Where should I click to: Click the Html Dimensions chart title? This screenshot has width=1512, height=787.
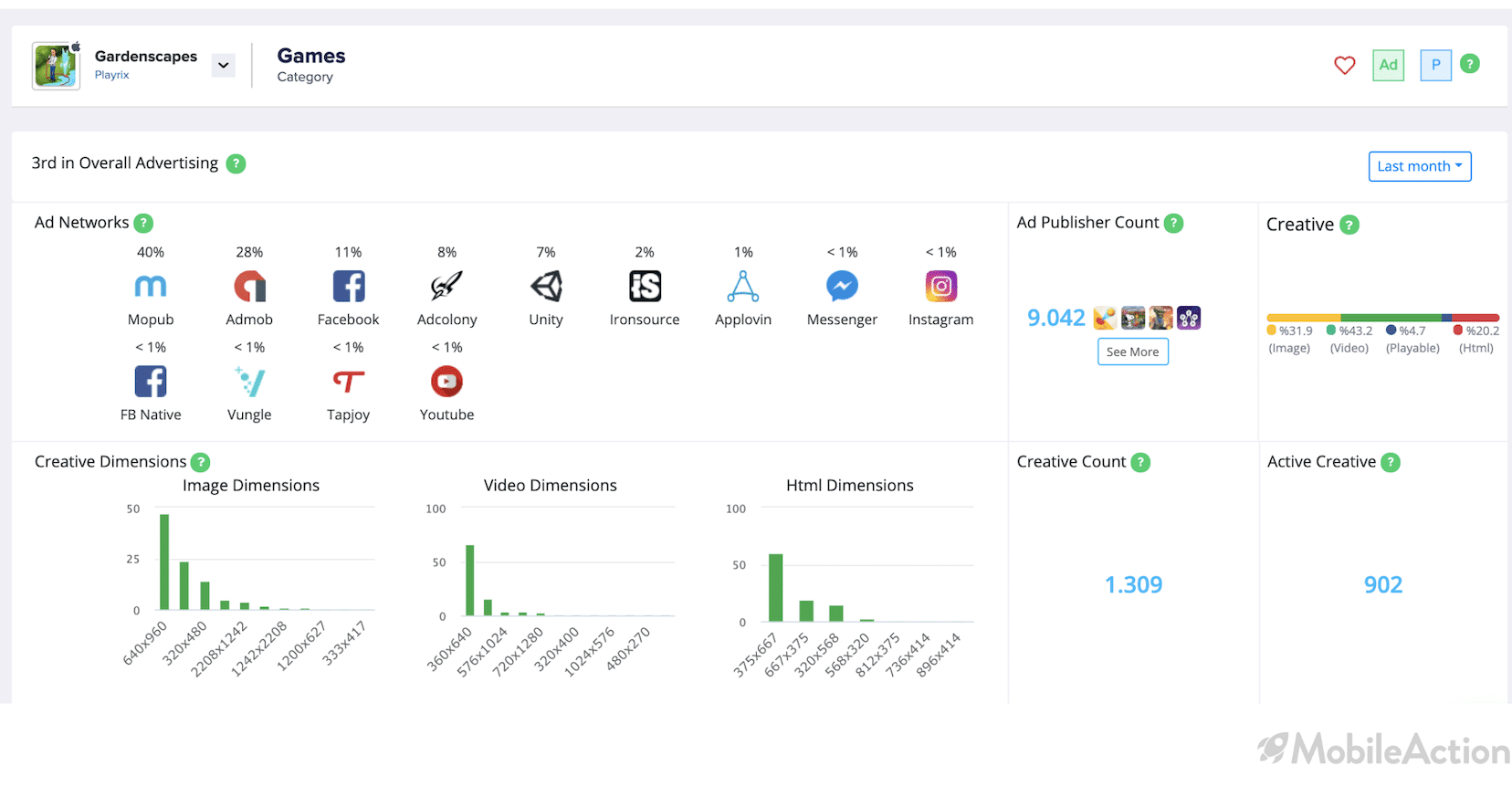(850, 486)
